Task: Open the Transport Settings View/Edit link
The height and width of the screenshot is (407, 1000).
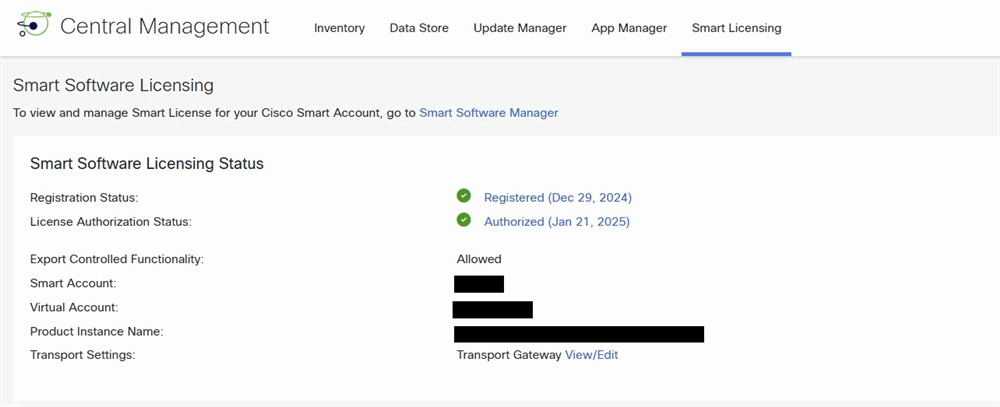Action: coord(592,355)
